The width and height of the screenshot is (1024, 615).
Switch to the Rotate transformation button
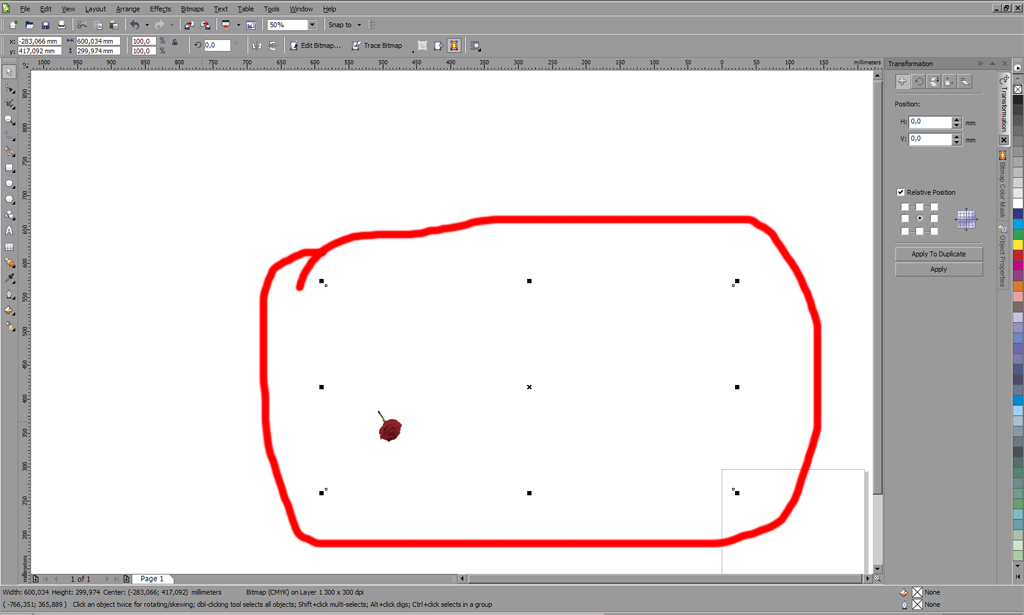tap(918, 81)
